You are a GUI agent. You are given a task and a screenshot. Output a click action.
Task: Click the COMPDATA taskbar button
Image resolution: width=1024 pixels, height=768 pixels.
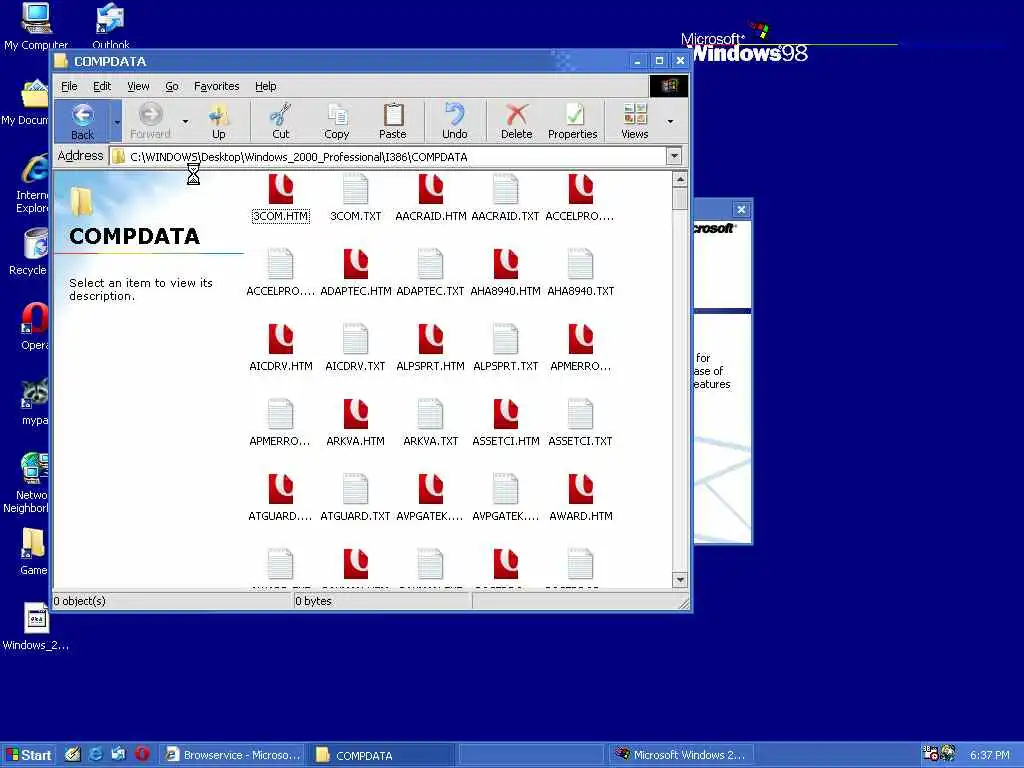382,755
